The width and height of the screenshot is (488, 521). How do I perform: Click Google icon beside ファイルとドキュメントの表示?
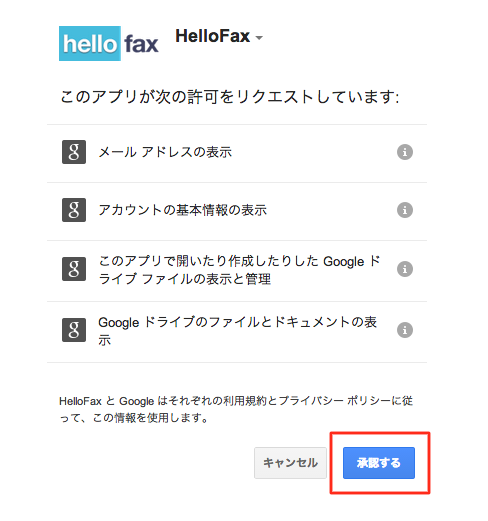[74, 330]
